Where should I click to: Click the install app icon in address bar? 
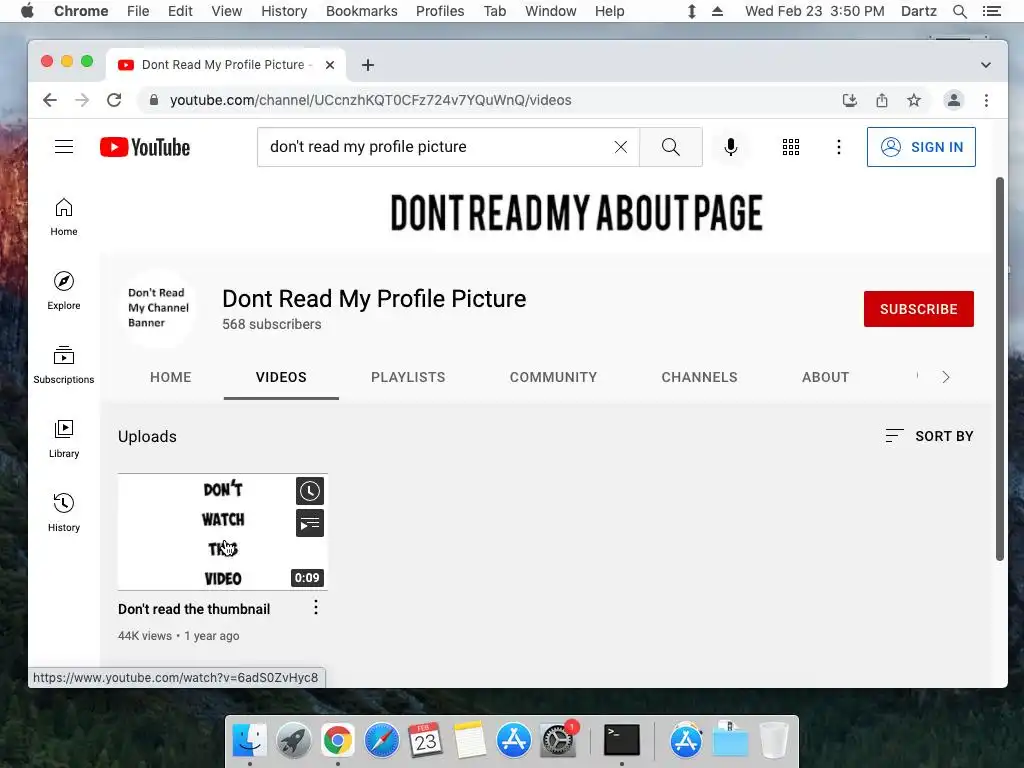(850, 100)
